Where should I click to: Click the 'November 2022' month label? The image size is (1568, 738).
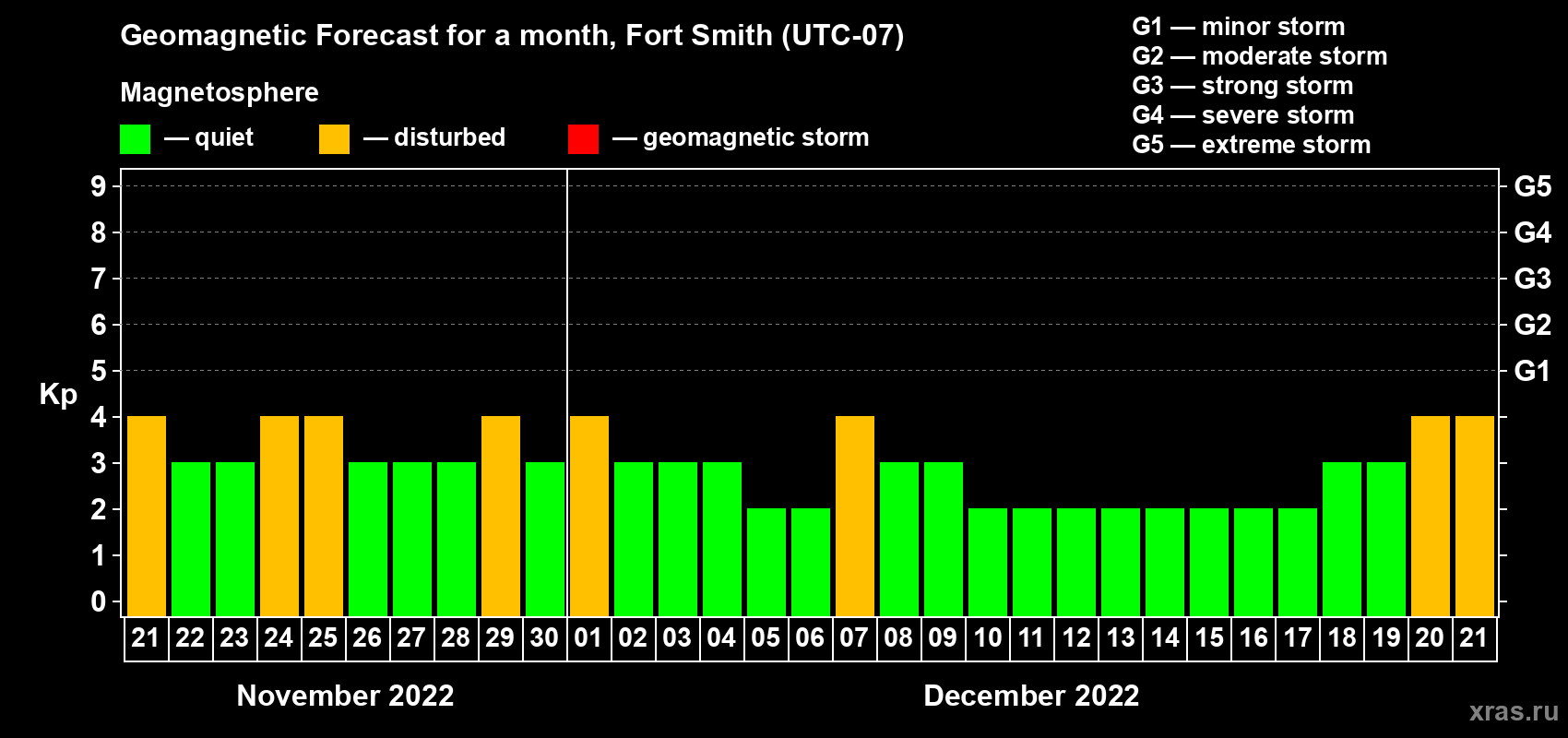(x=346, y=696)
